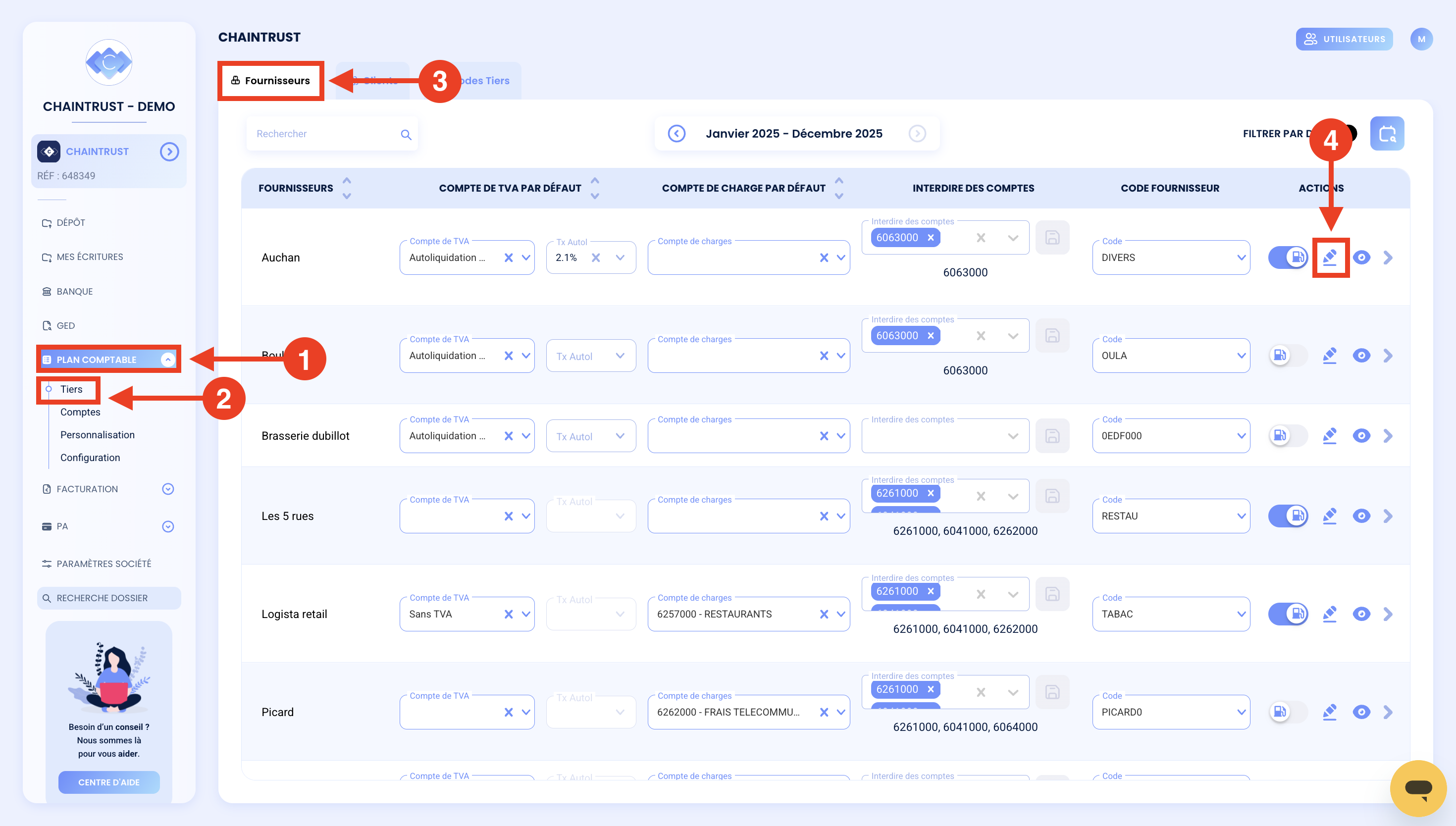Screen dimensions: 1456x826
Task: Open the chat support bubble
Action: (1418, 788)
